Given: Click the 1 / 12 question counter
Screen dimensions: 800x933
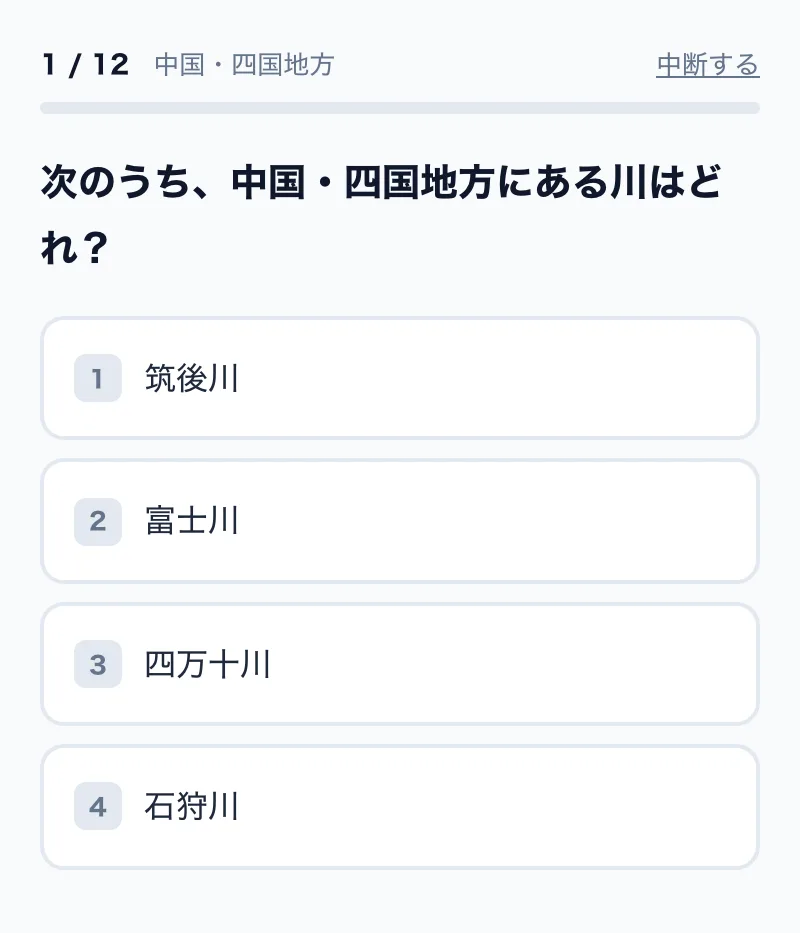Looking at the screenshot, I should click(x=86, y=64).
